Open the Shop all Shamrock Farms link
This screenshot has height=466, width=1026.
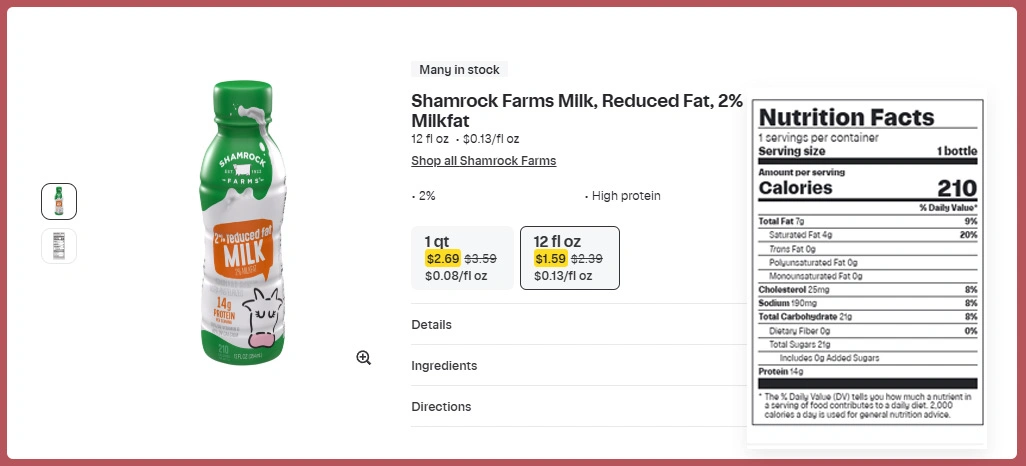click(483, 161)
